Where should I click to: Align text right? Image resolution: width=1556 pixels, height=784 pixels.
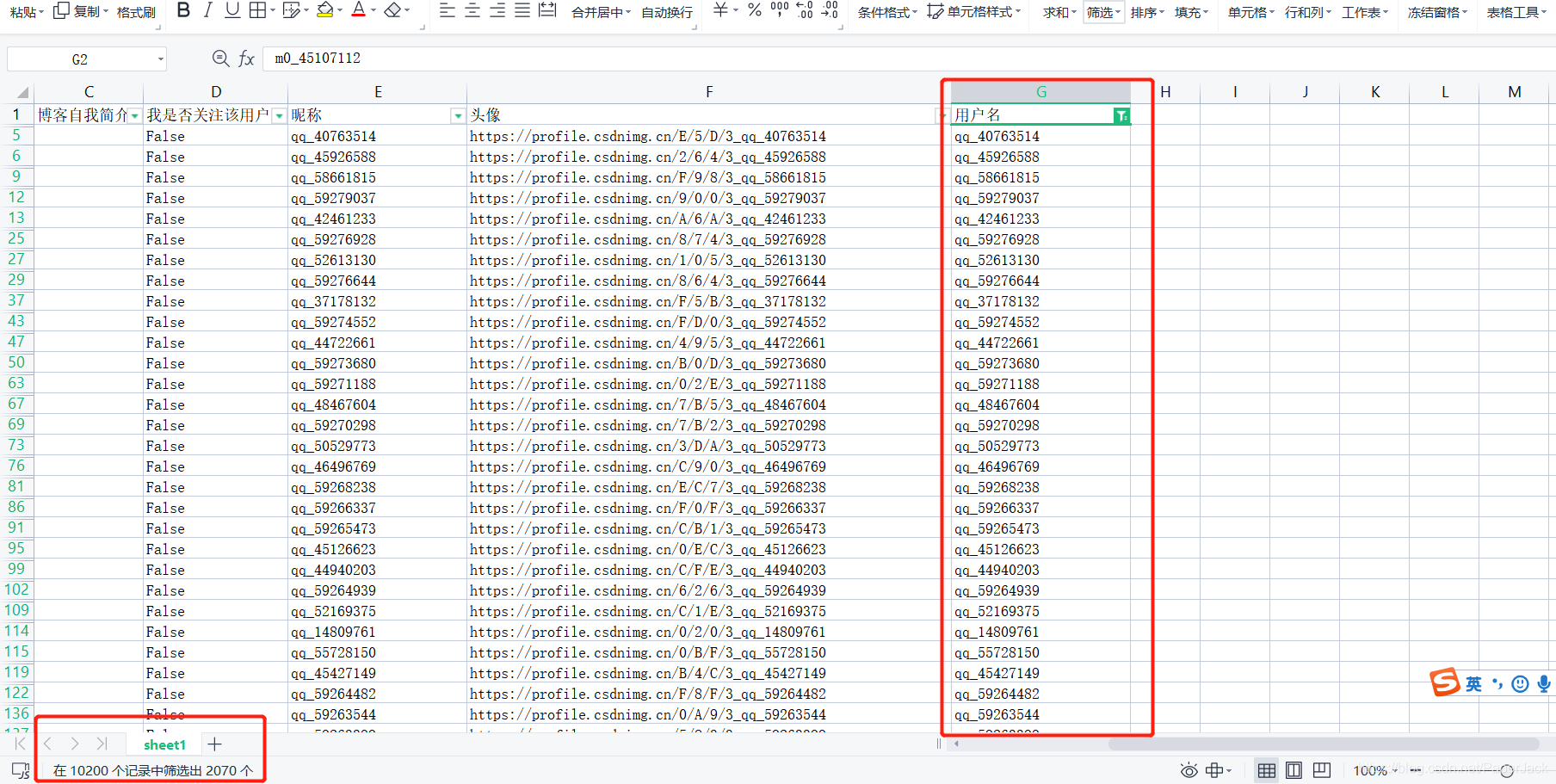click(x=497, y=10)
